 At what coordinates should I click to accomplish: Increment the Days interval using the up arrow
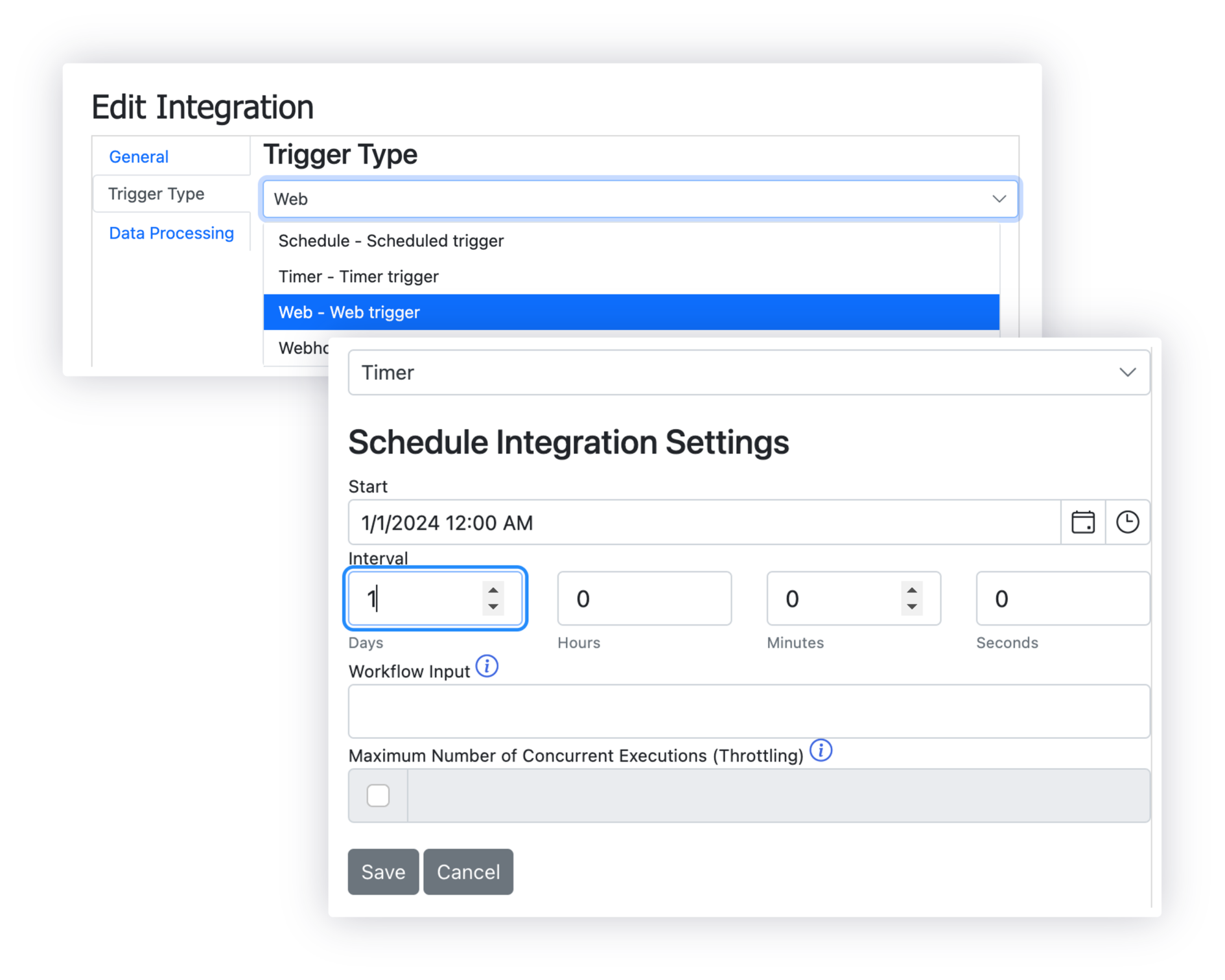tap(493, 590)
